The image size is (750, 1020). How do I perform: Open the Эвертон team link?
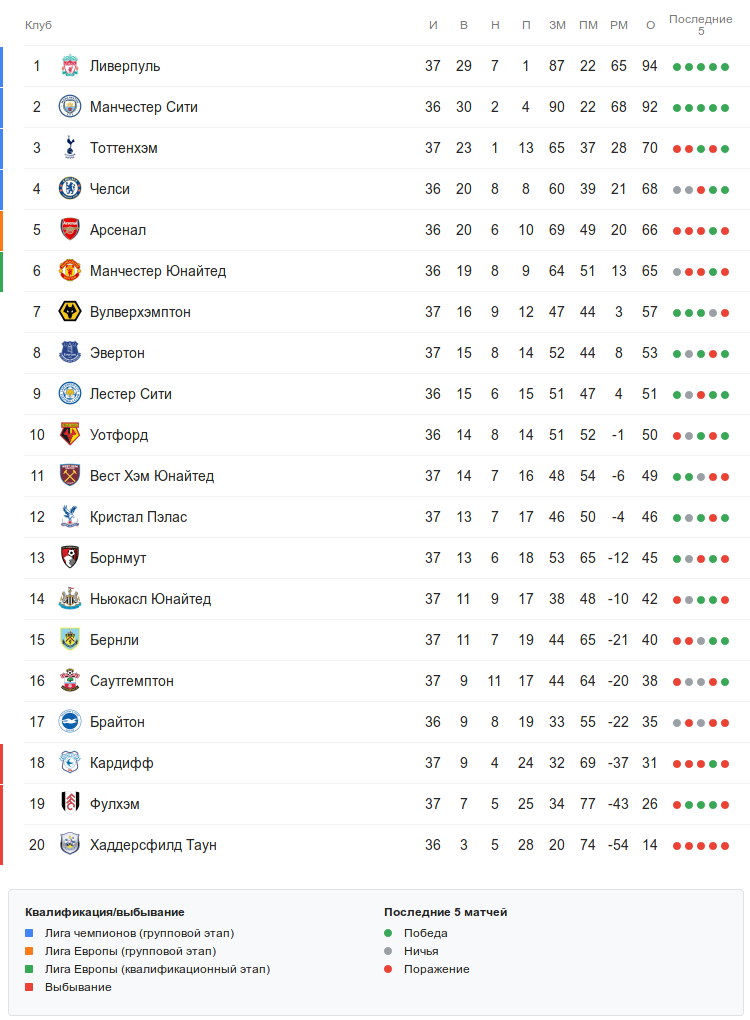117,353
